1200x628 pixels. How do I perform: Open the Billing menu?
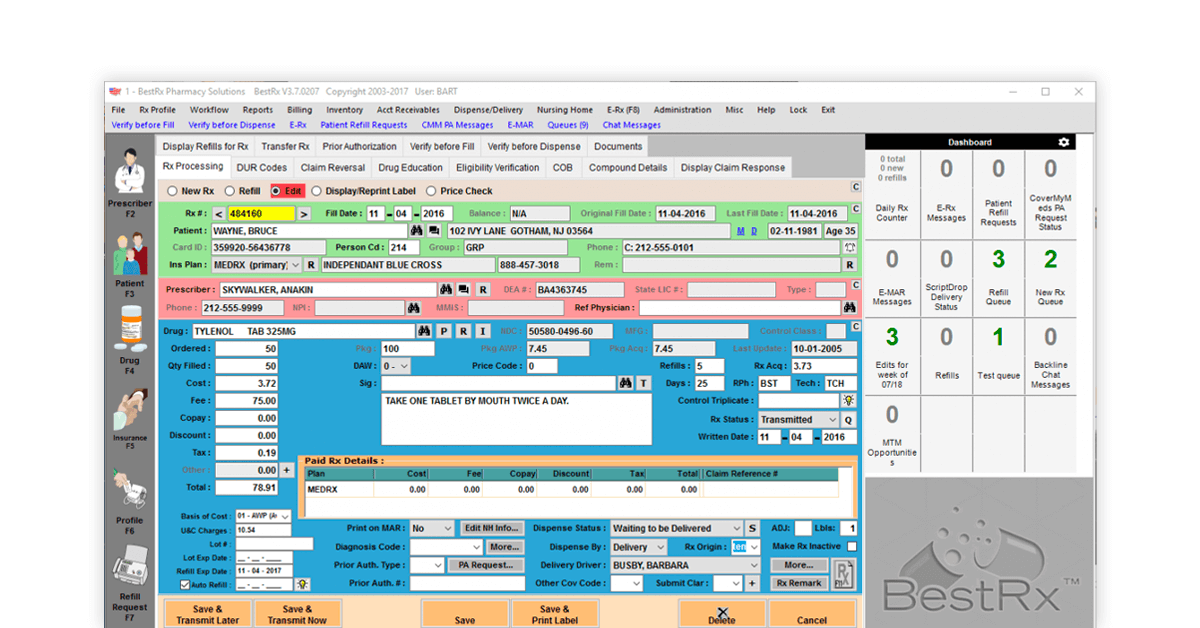(x=299, y=110)
